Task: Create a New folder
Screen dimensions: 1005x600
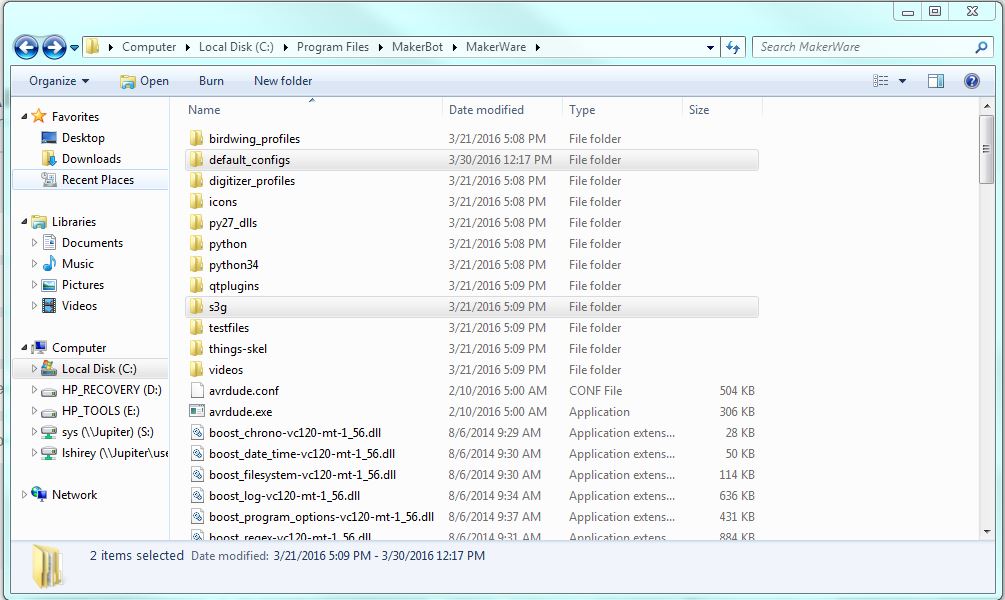Action: tap(283, 81)
